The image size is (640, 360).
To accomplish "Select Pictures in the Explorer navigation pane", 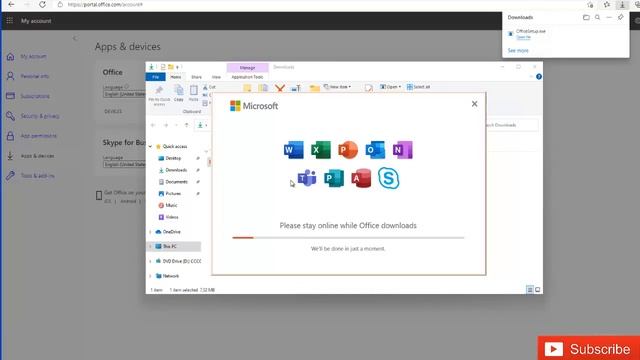I will pos(173,194).
